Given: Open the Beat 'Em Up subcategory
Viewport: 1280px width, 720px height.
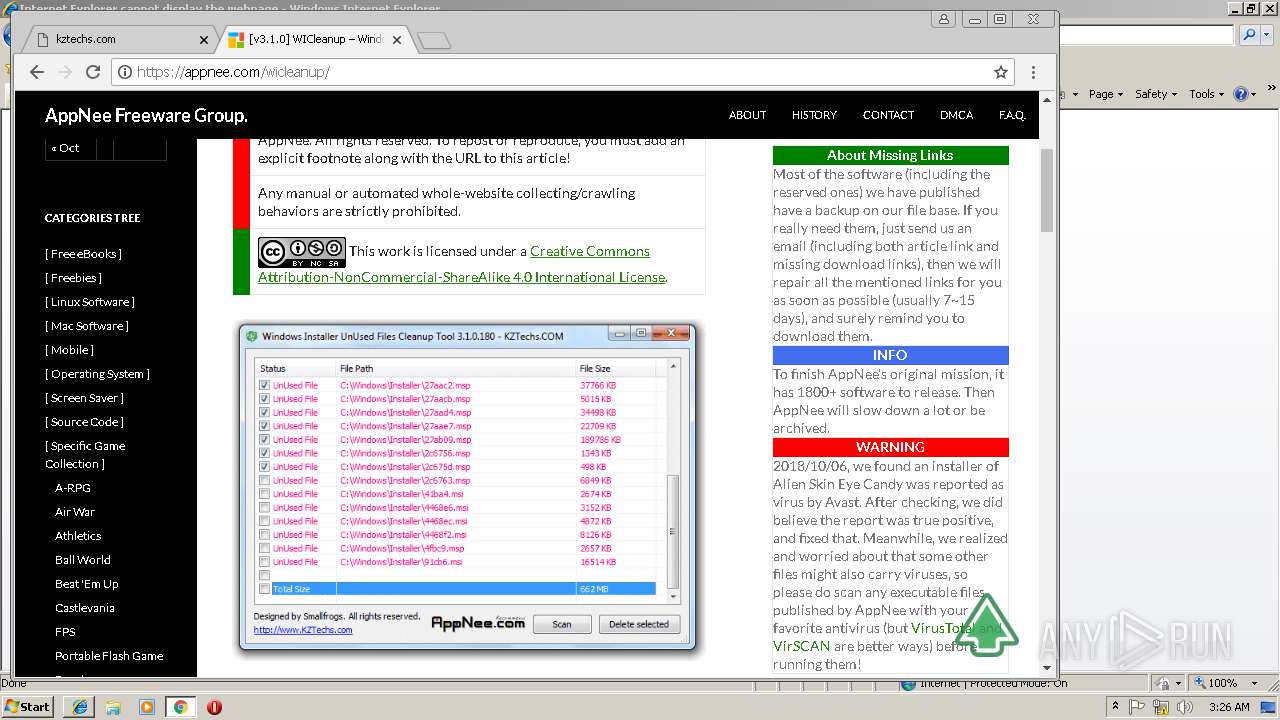Looking at the screenshot, I should click(x=87, y=584).
